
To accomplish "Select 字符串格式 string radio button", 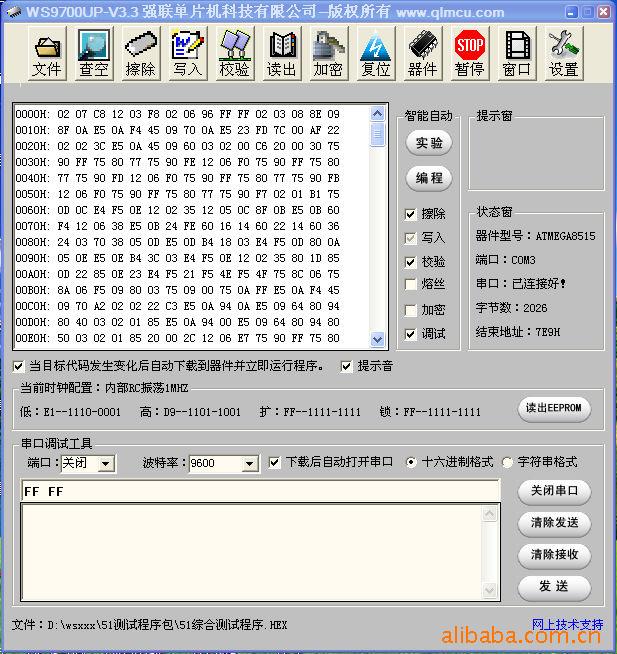I will 507,462.
